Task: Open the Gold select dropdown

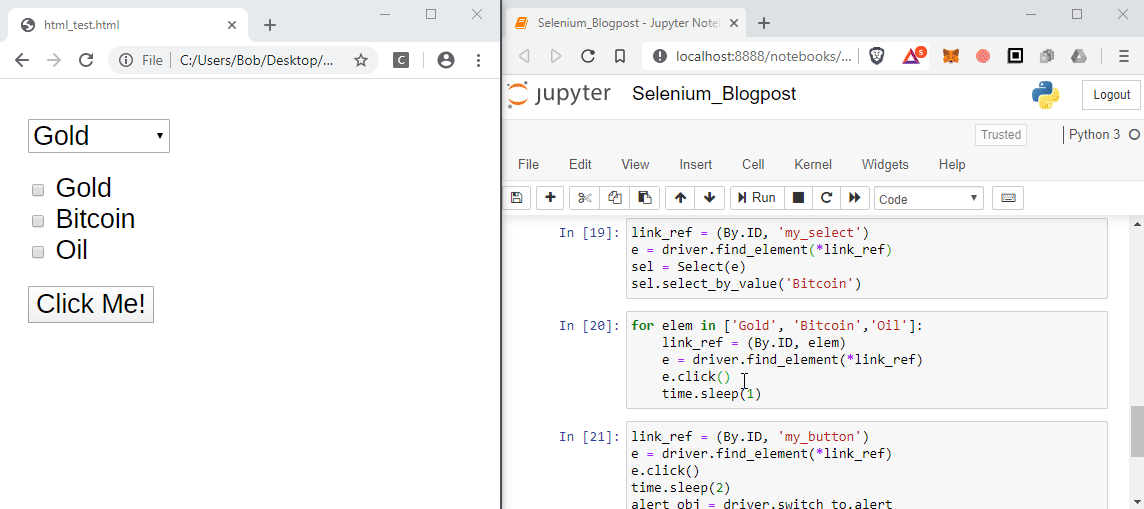Action: coord(98,136)
